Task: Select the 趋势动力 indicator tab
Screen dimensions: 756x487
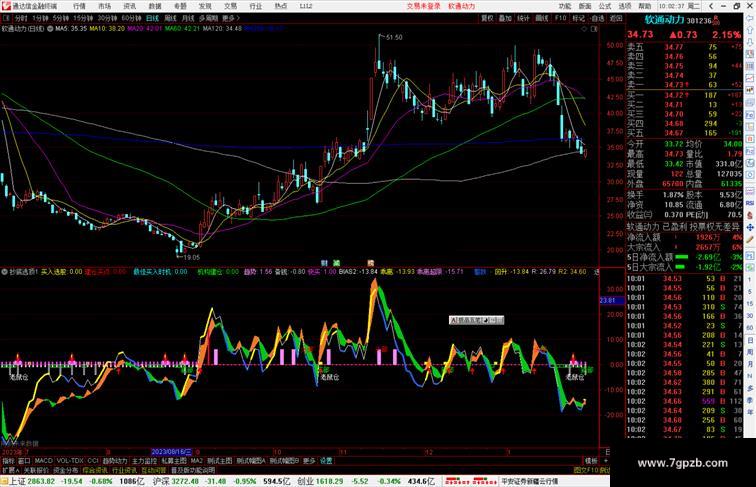Action: click(115, 461)
